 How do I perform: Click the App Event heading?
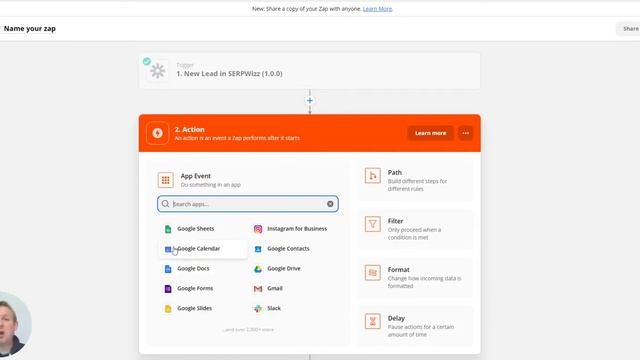point(196,176)
